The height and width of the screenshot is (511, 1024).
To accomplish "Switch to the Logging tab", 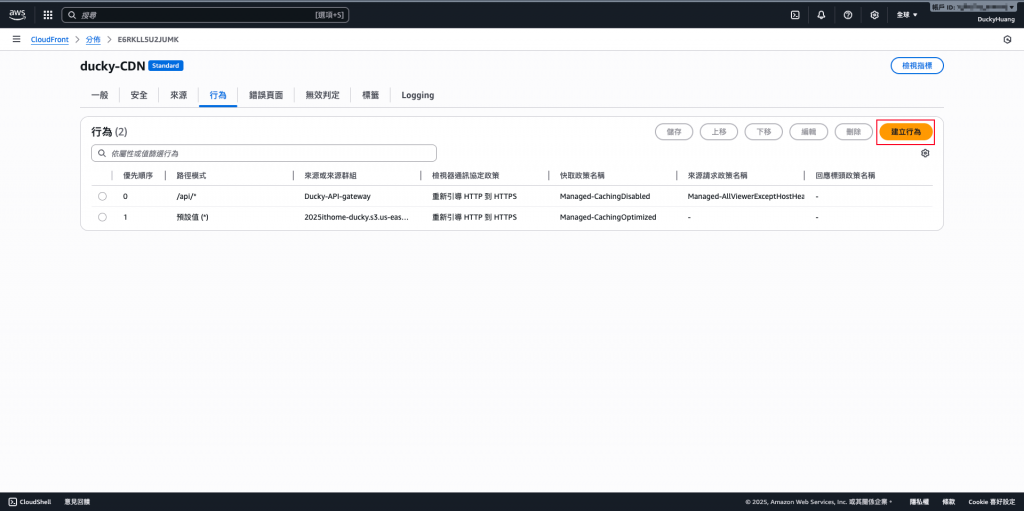I will [418, 95].
